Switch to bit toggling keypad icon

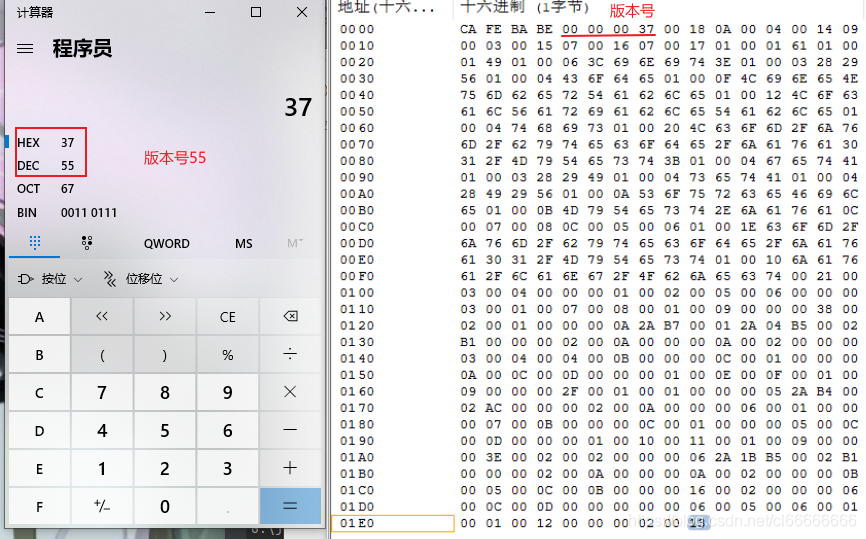(87, 243)
